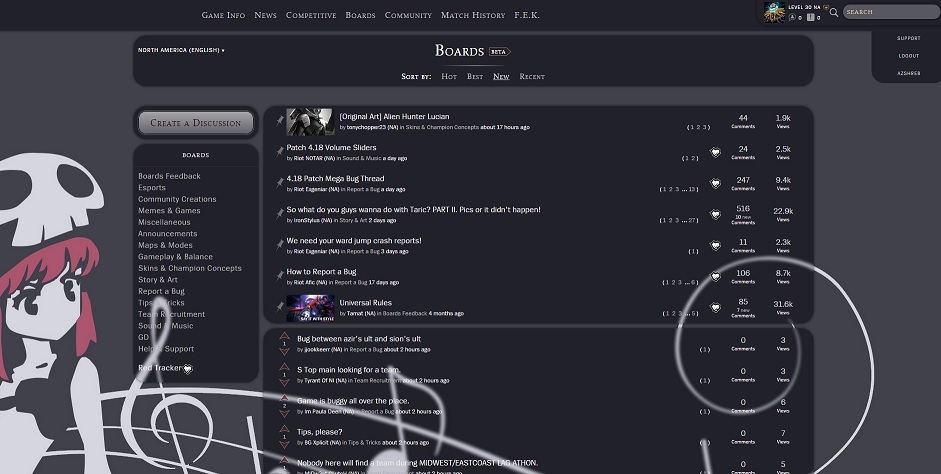Click the Create a Discussion button
The width and height of the screenshot is (941, 474).
[196, 122]
